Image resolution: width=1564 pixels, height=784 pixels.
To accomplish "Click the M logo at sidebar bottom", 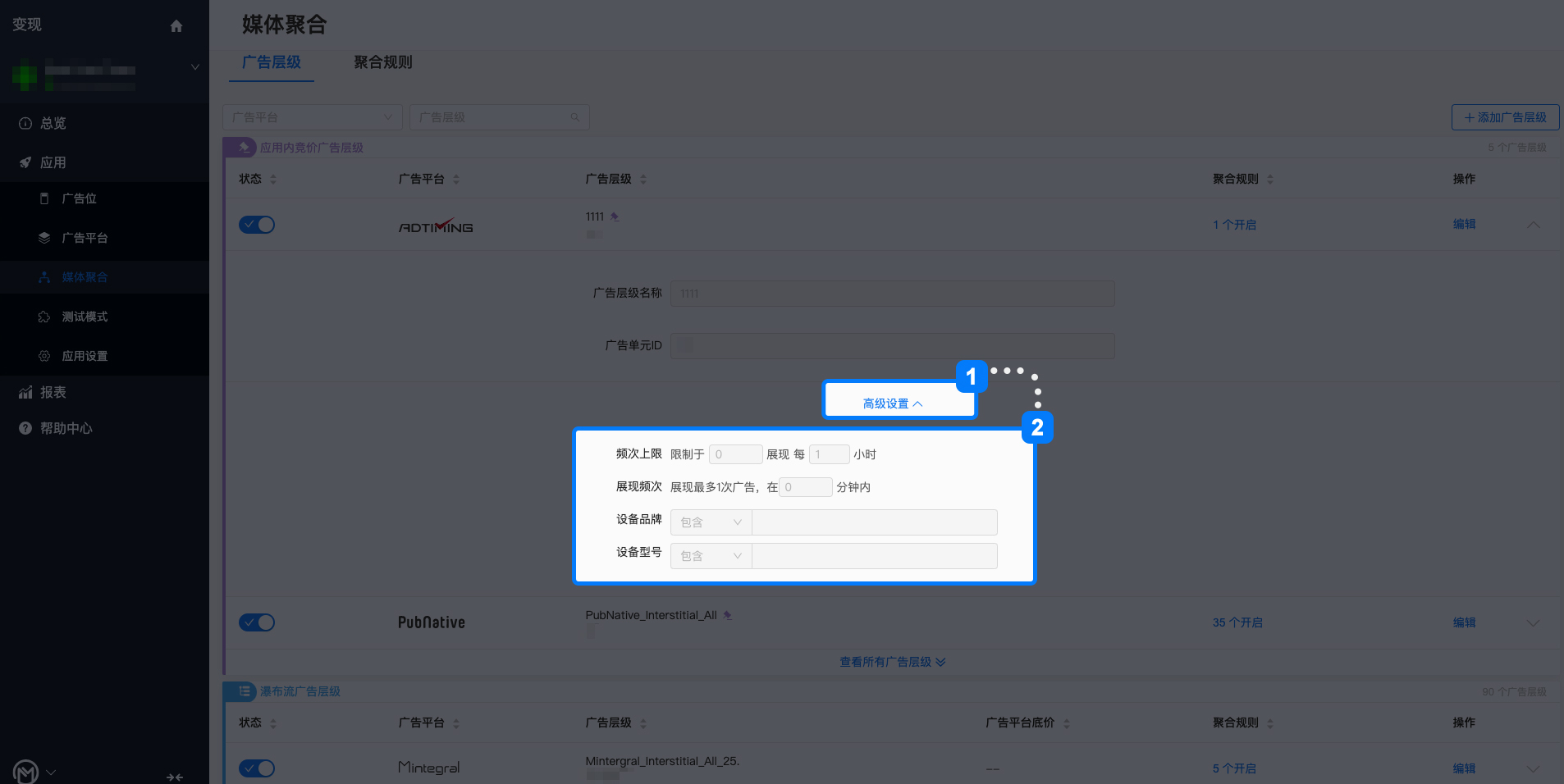I will point(26,772).
